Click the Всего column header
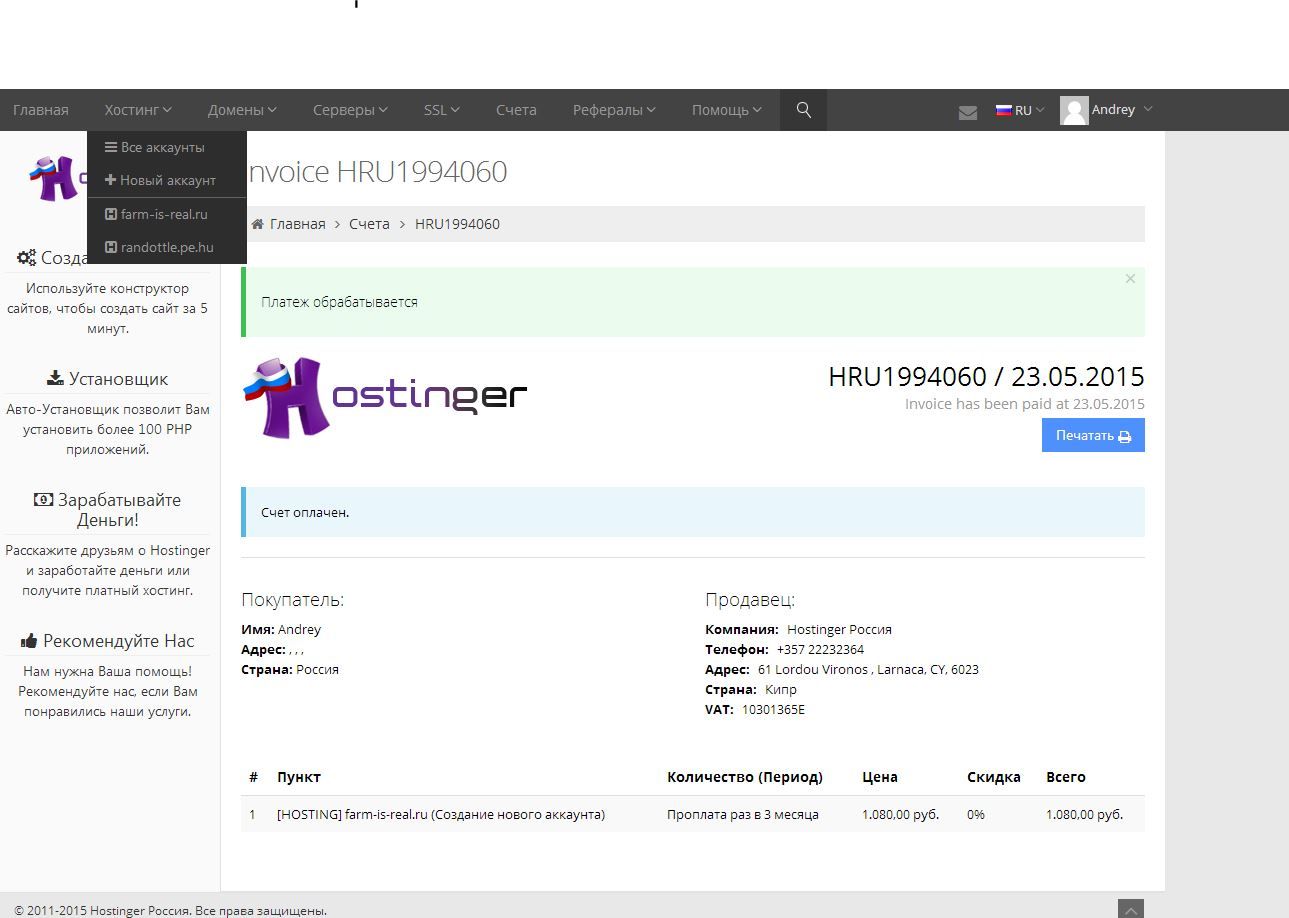 click(1066, 777)
